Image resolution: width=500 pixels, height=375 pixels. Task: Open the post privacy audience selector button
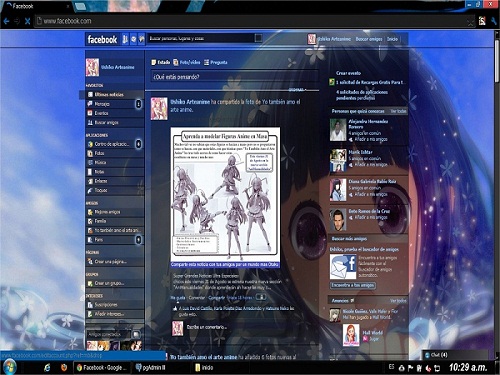262,297
